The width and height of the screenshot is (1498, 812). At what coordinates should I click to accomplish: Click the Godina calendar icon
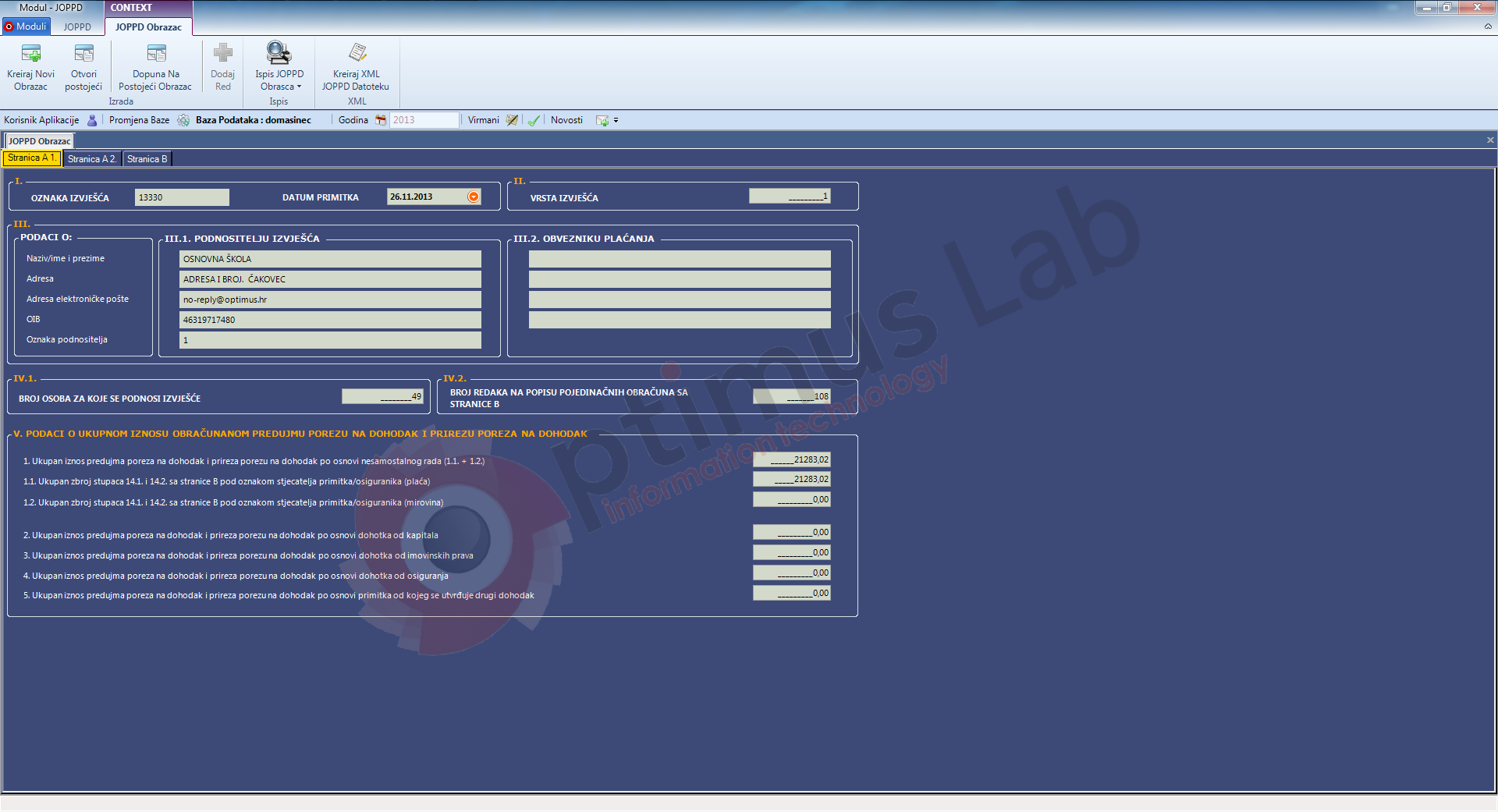pyautogui.click(x=381, y=120)
